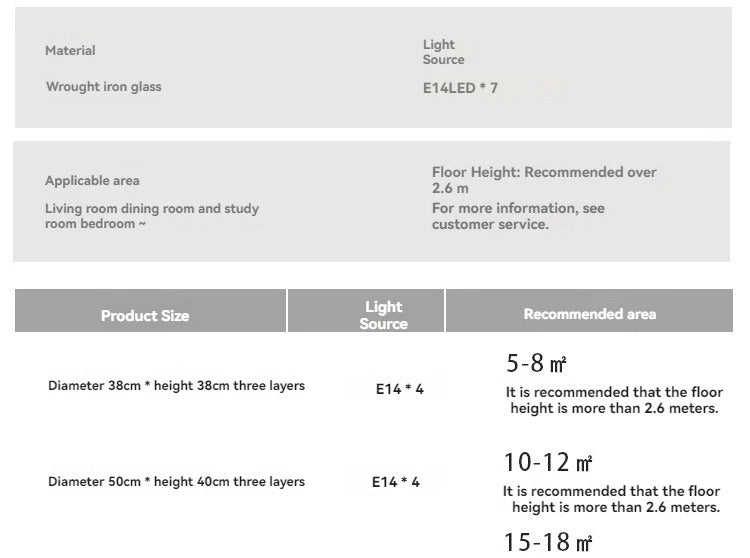This screenshot has height=558, width=750.
Task: Open the 'see customer service' information text
Action: tap(518, 216)
